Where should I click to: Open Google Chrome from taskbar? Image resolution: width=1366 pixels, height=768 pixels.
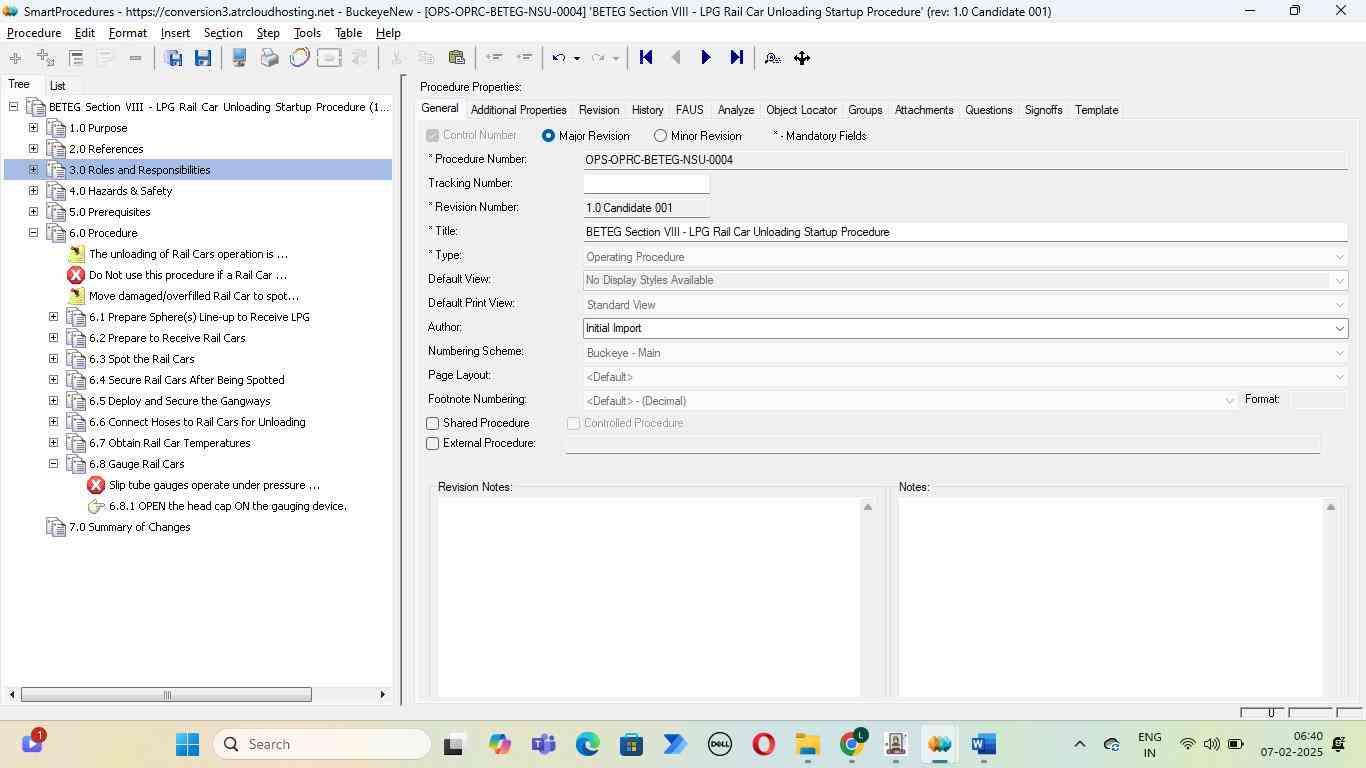[x=852, y=744]
